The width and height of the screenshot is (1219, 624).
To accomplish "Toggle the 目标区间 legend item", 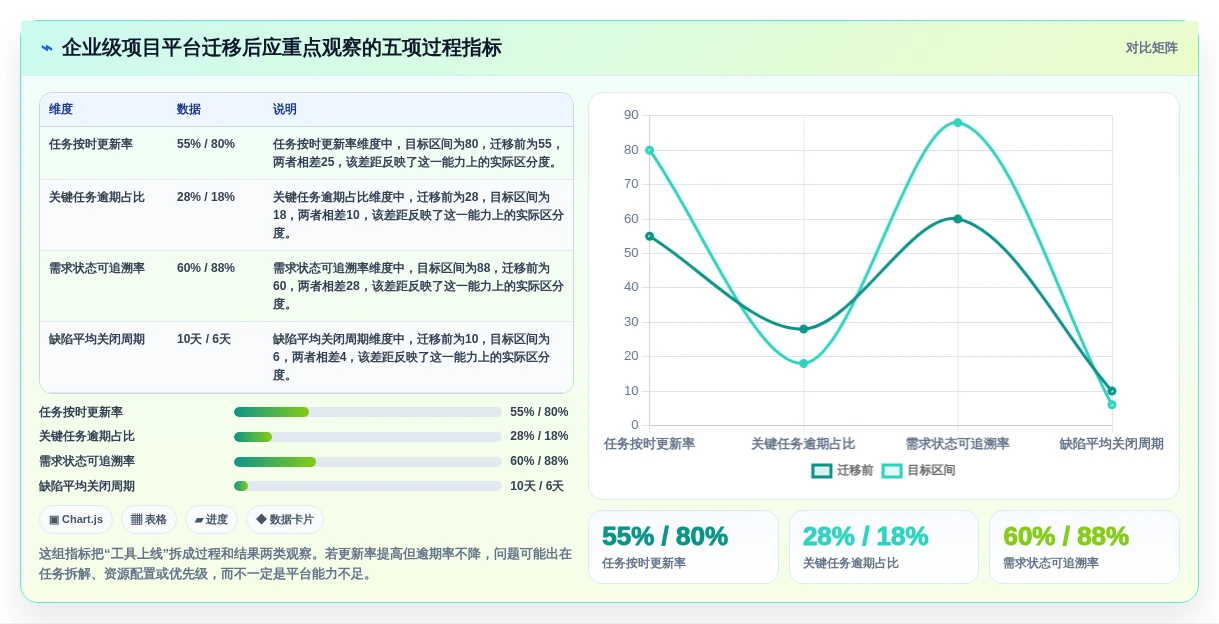I will [918, 470].
